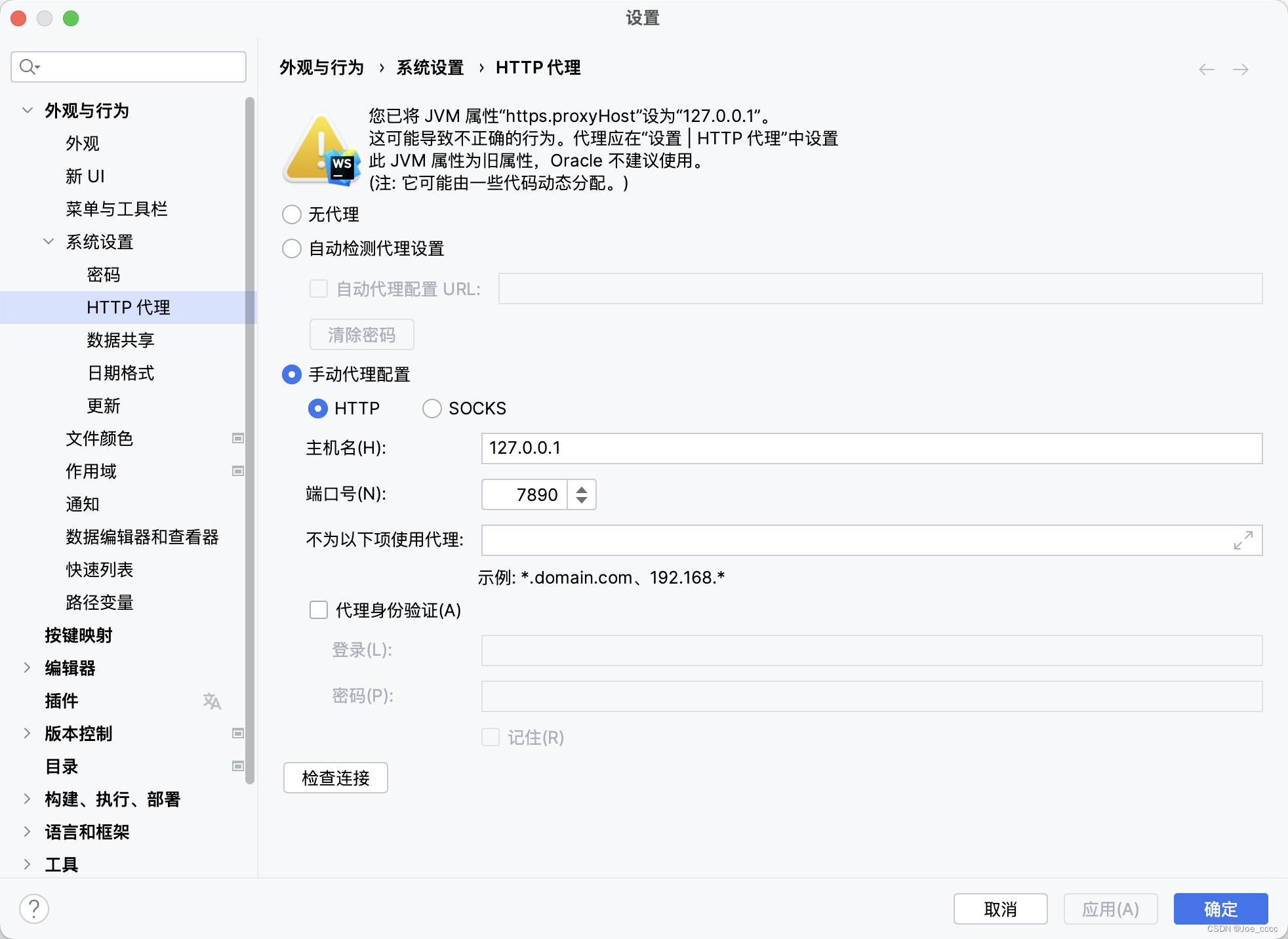Choose 自动检测代理设置 radio button
The image size is (1288, 939).
click(x=292, y=249)
